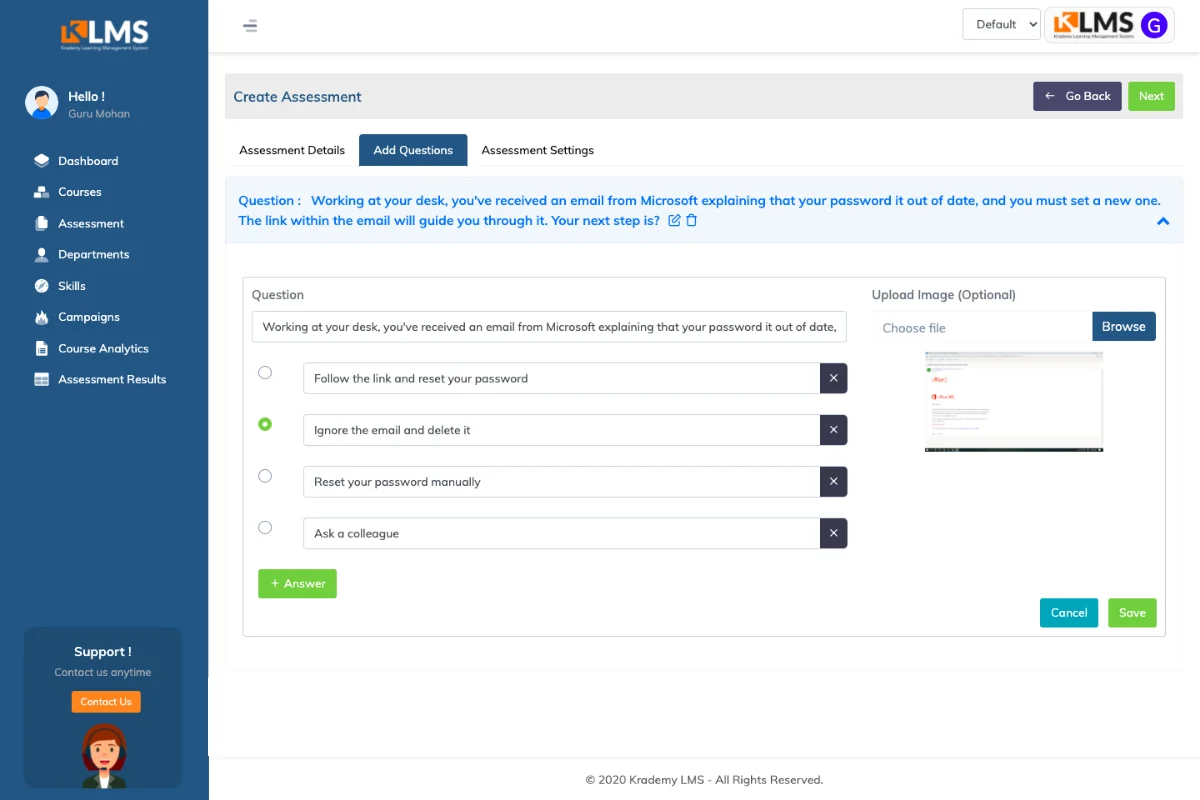Open Campaigns via its flame icon

[x=41, y=317]
